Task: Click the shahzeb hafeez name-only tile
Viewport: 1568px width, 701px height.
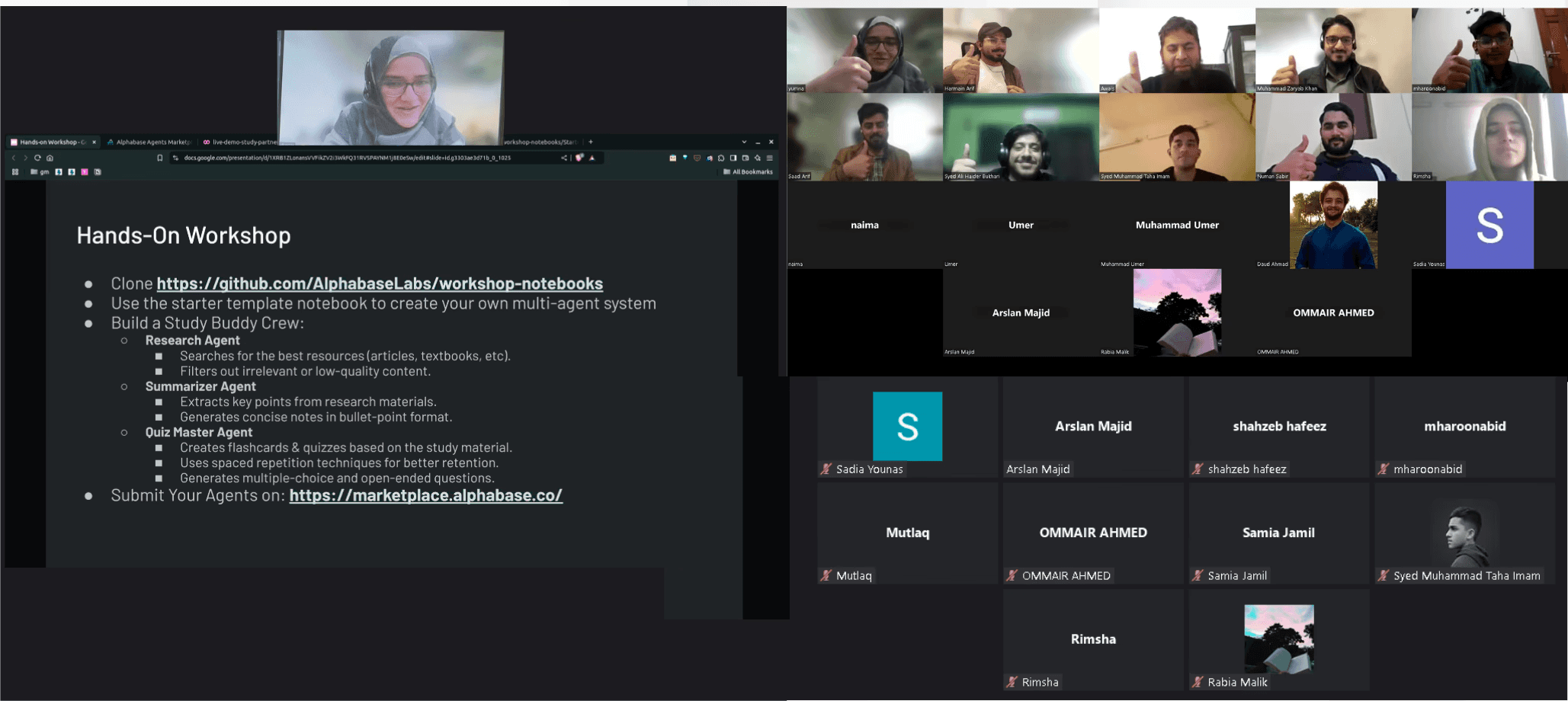Action: [1279, 427]
